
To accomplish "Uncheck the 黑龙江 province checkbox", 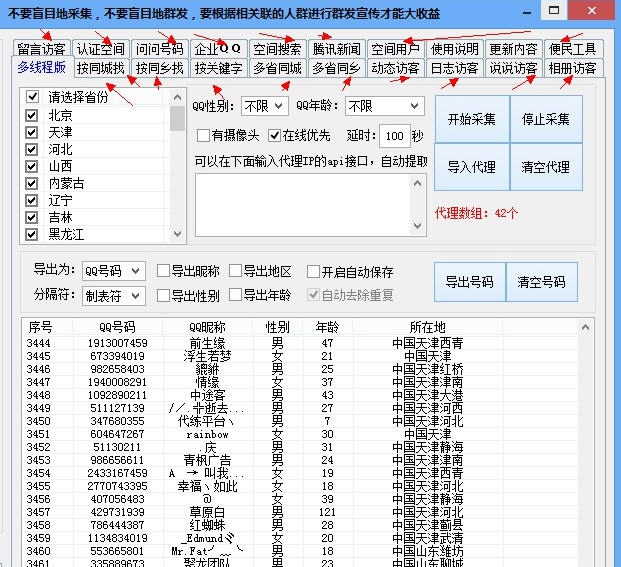I will click(31, 234).
